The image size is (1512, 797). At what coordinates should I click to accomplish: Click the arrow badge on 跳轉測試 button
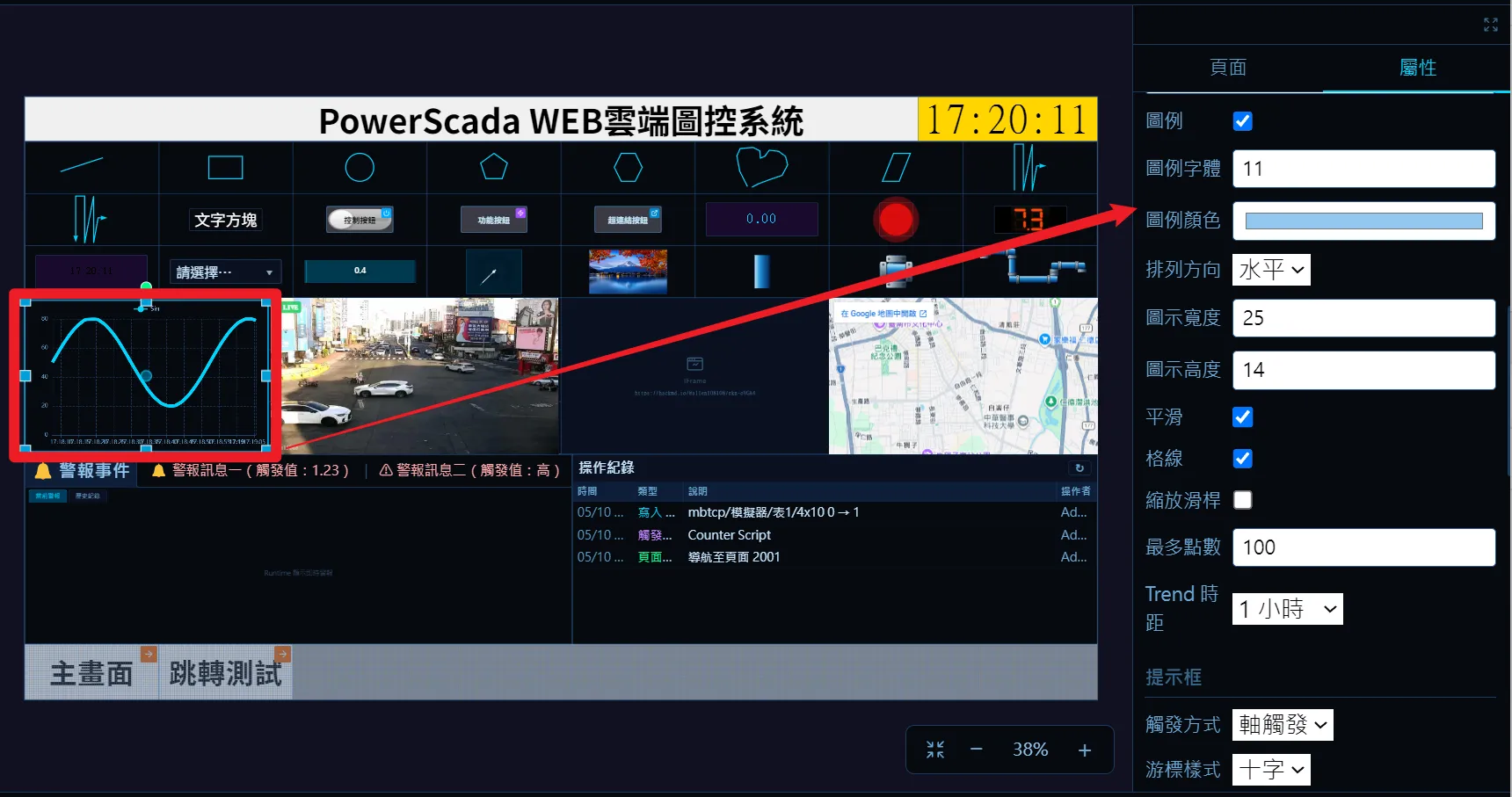point(282,654)
